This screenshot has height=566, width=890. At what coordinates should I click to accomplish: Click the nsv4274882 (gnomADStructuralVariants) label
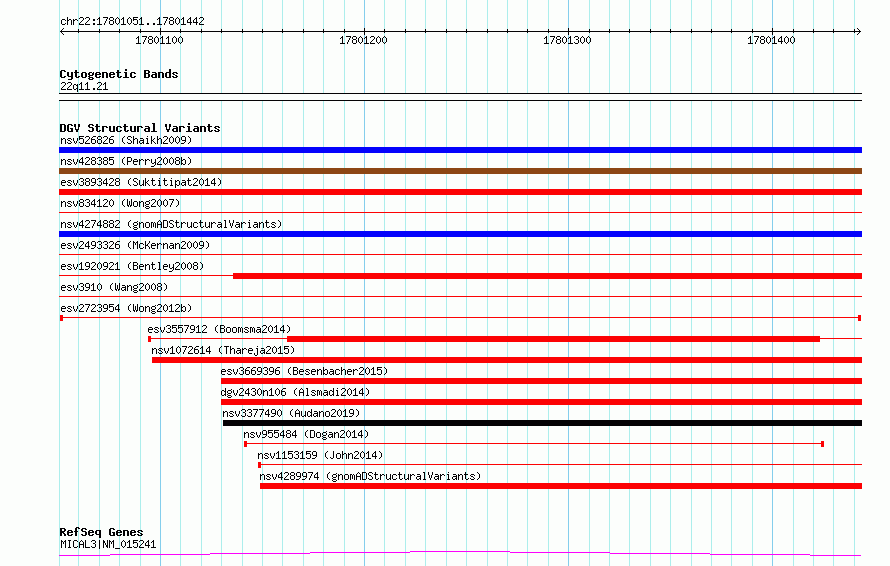click(171, 224)
